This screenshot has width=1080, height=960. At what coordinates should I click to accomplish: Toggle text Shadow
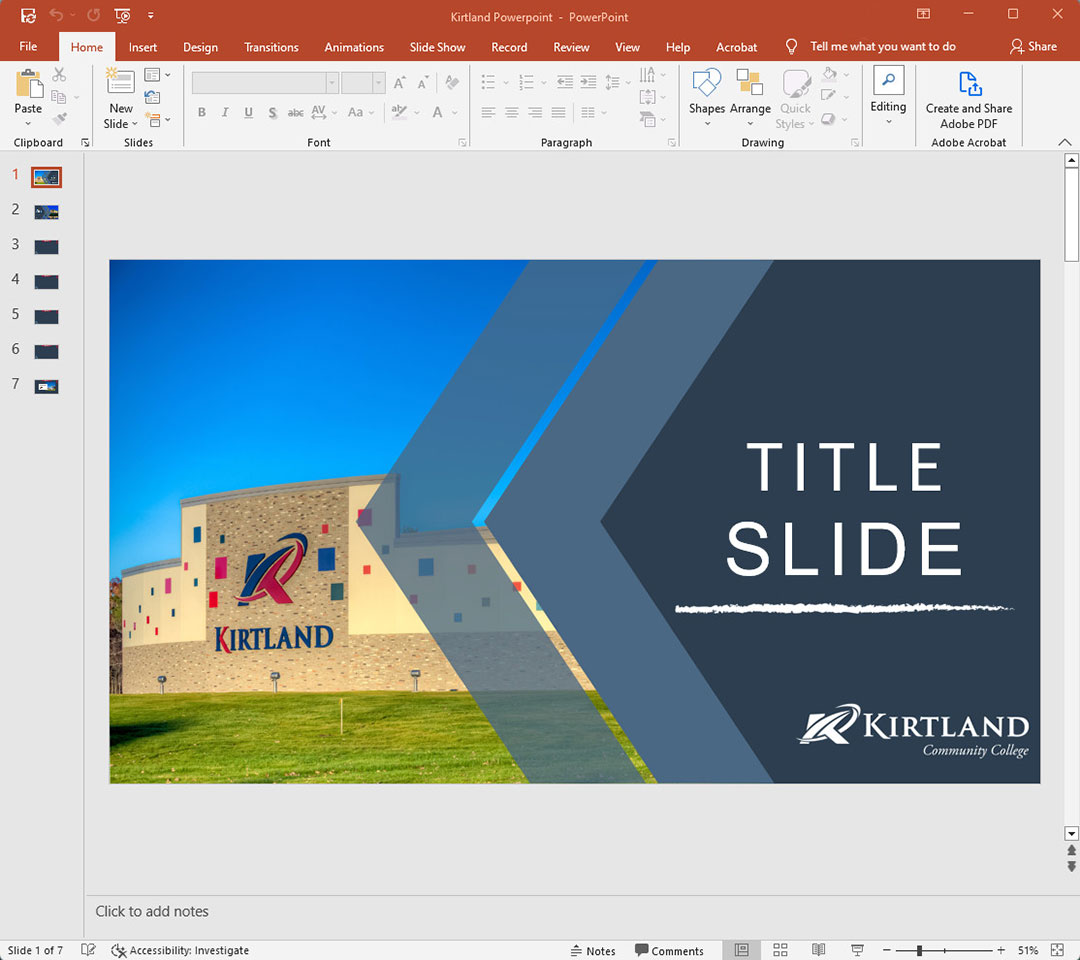[273, 112]
